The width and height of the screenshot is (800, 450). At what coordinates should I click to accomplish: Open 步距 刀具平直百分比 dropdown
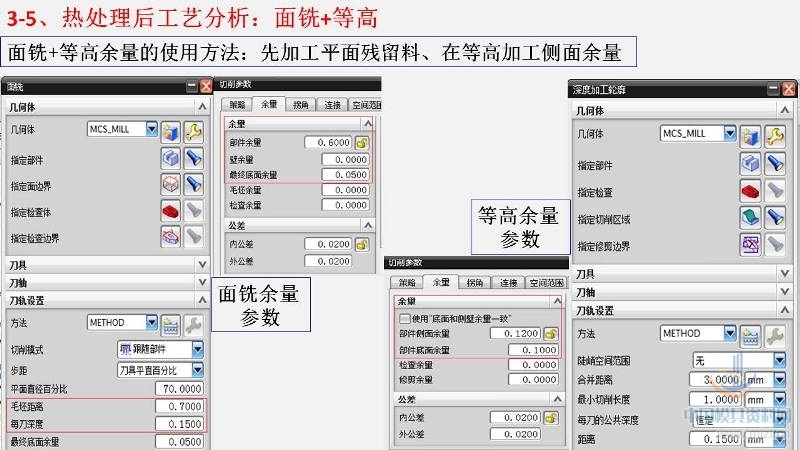coord(197,369)
